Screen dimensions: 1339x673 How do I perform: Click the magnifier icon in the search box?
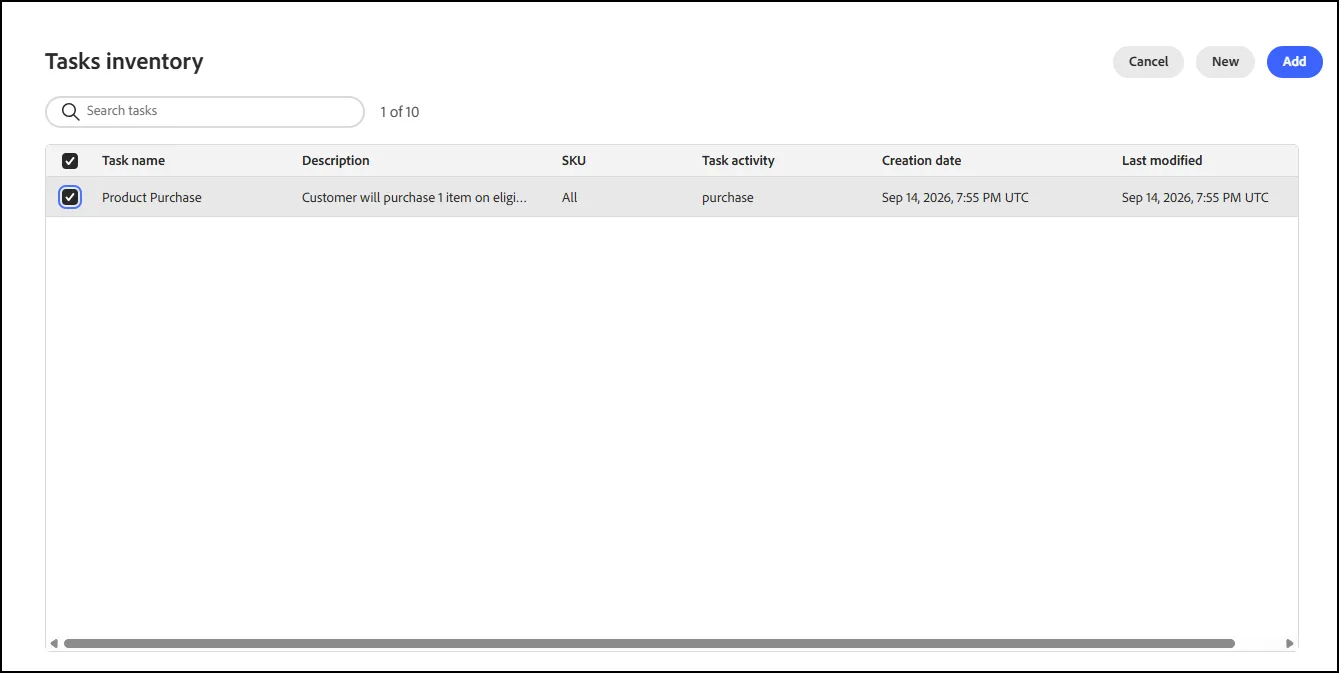click(70, 111)
